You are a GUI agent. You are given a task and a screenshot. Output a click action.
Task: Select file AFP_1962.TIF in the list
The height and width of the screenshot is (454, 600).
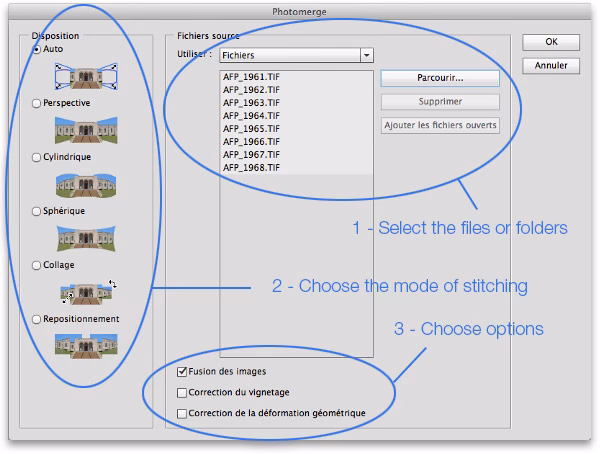click(x=296, y=90)
